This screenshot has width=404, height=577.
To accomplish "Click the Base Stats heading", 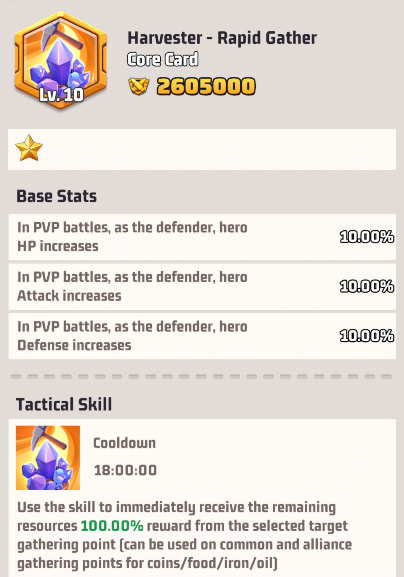I will pyautogui.click(x=57, y=196).
